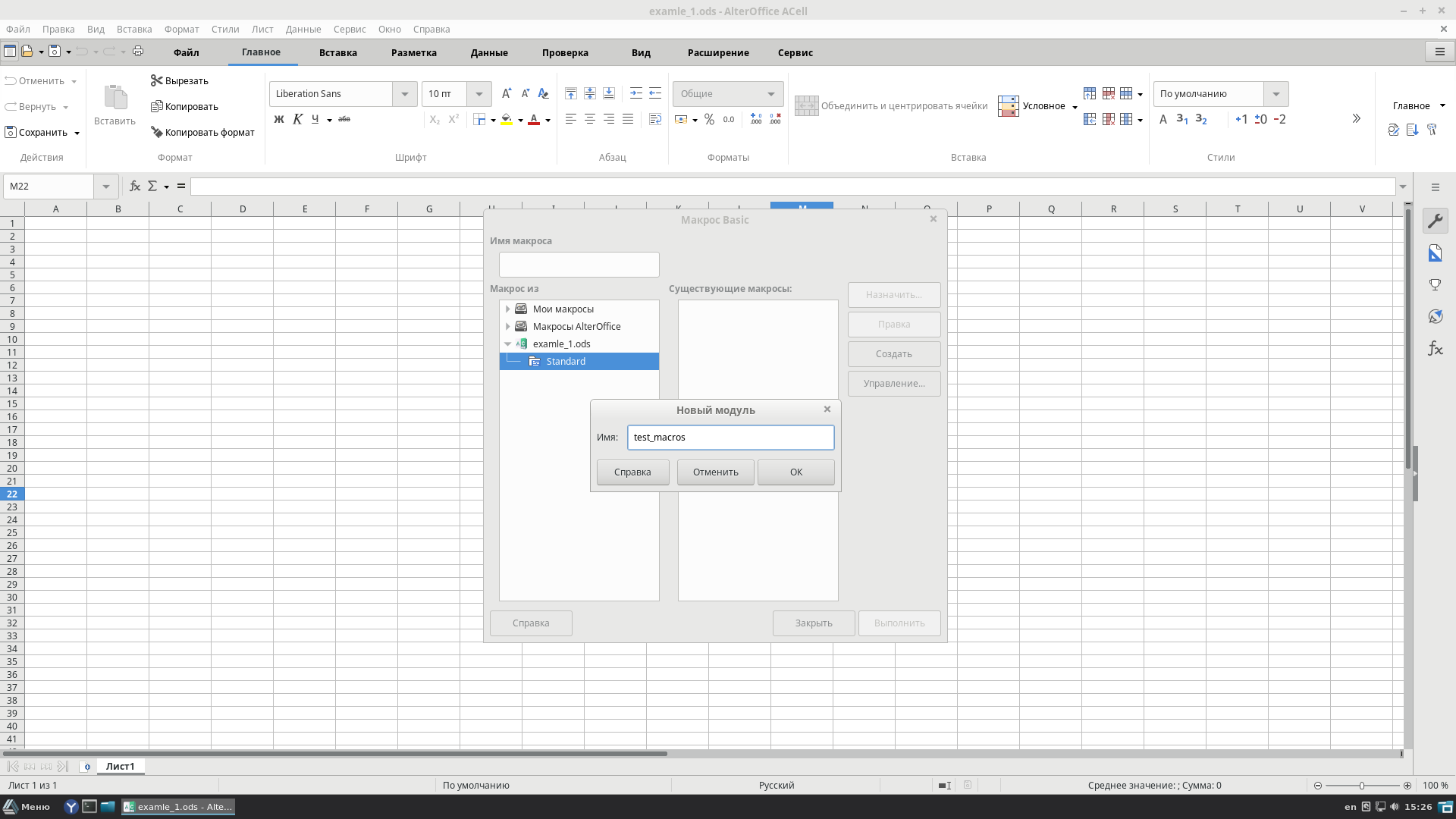Expand the examle_1.ods tree node
The image size is (1456, 819).
point(507,343)
